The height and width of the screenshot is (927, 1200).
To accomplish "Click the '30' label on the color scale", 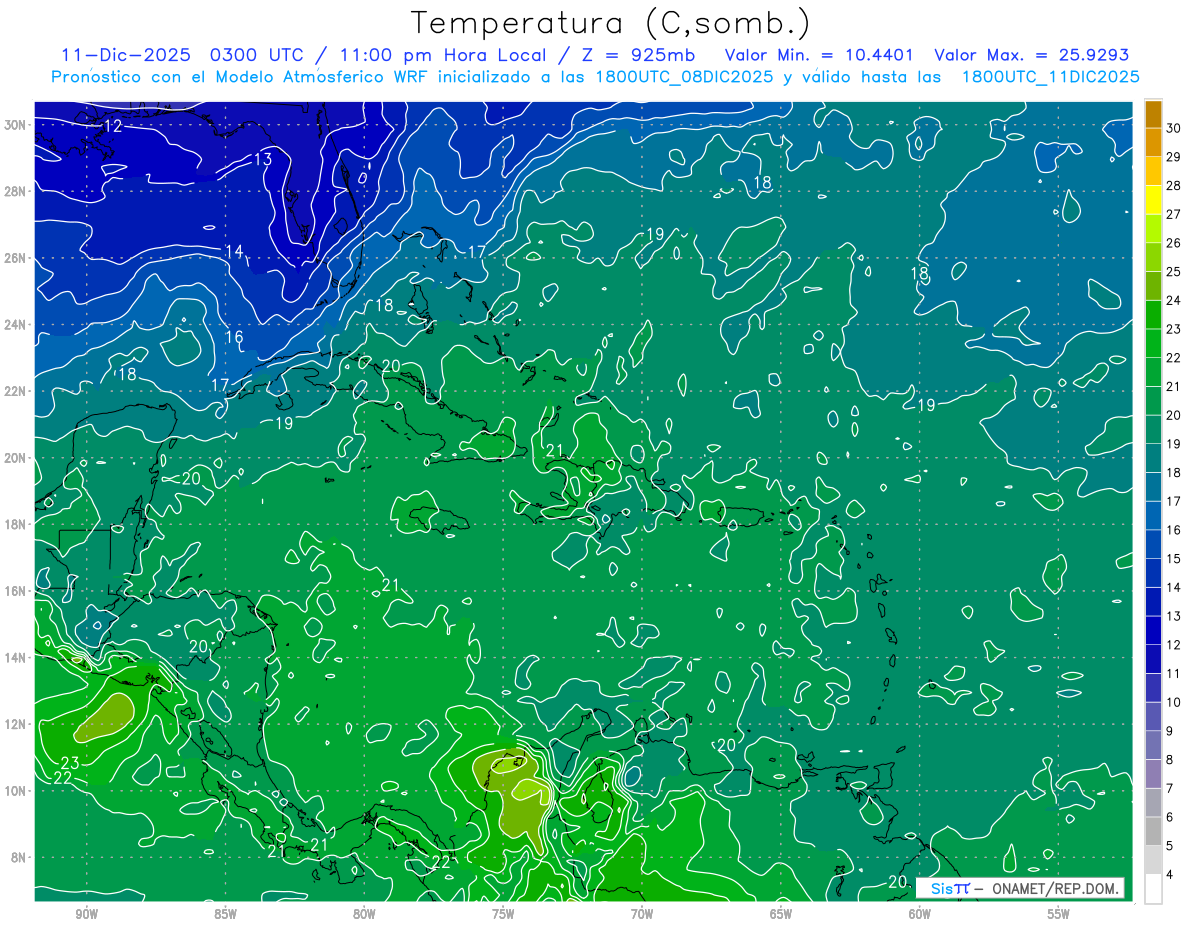I will coord(1173,127).
